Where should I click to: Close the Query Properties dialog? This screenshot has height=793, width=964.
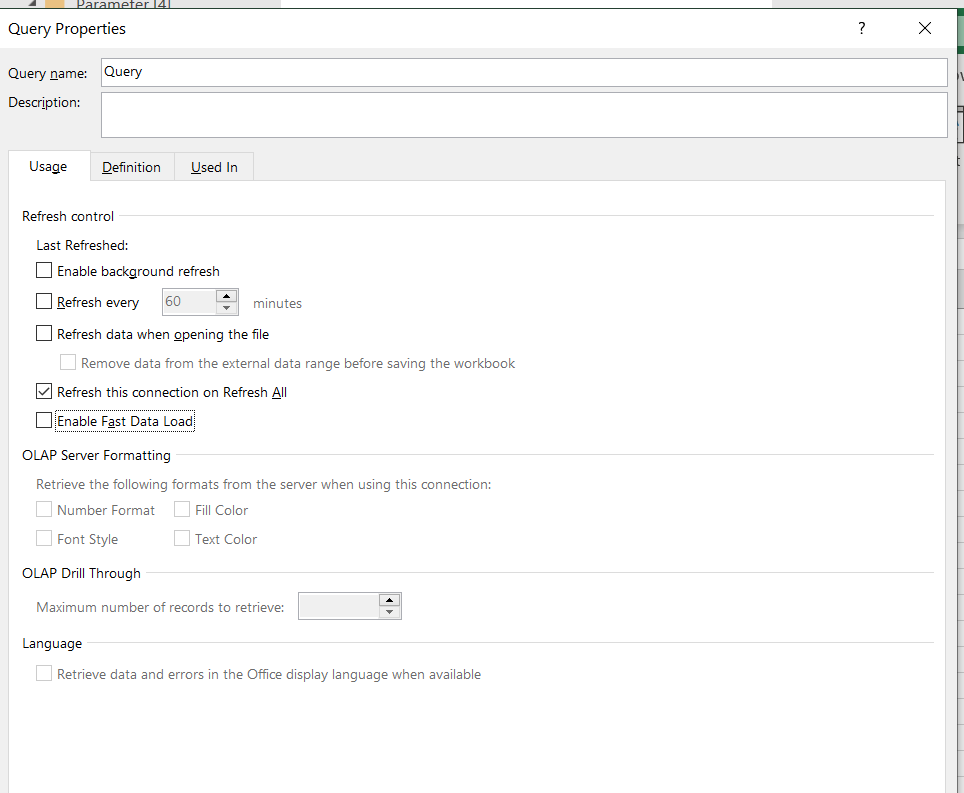(925, 28)
